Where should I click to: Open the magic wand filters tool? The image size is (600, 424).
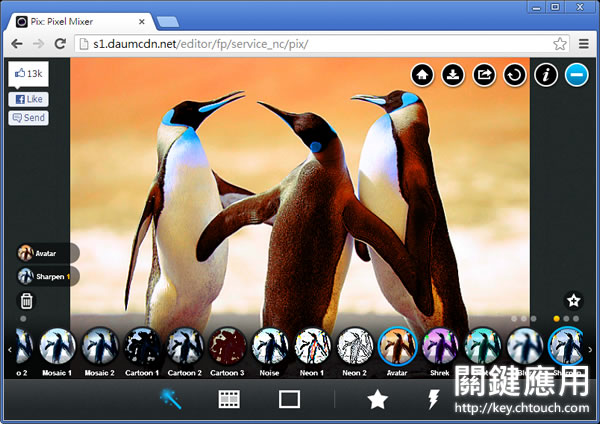pos(170,399)
